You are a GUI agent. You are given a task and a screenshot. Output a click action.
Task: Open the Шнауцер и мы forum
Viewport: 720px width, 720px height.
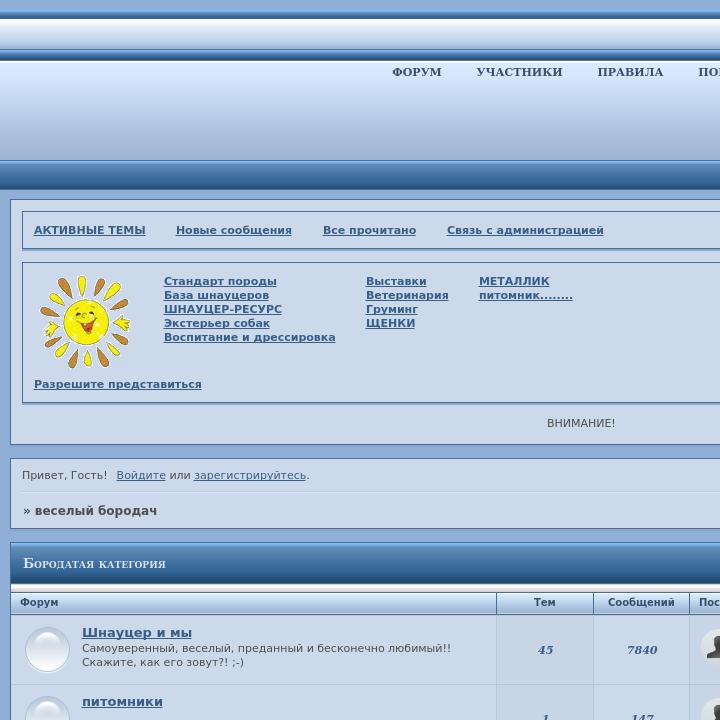click(137, 632)
